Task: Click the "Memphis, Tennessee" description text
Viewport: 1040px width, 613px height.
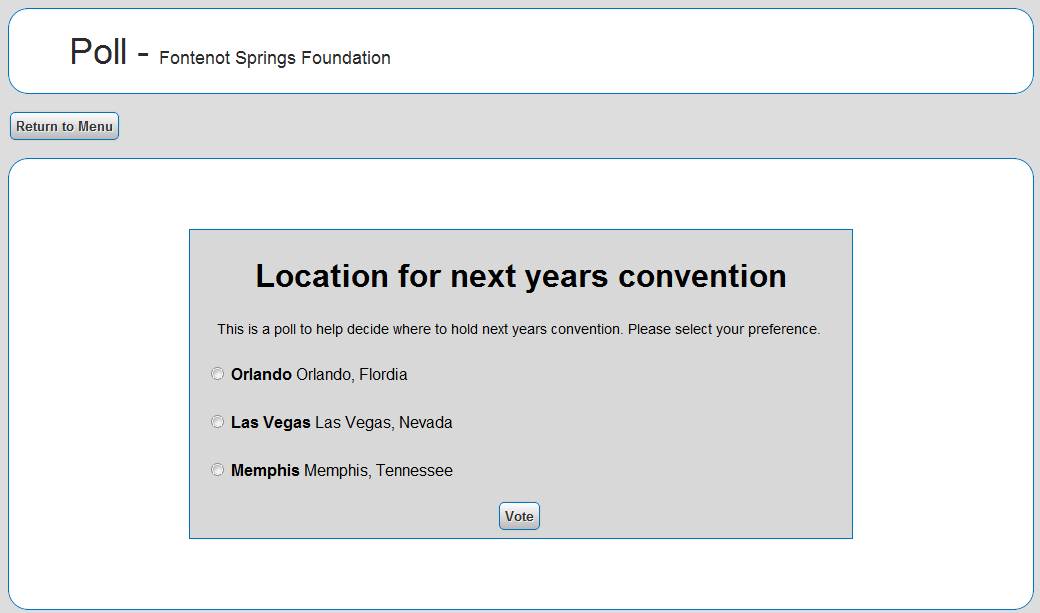Action: point(378,471)
